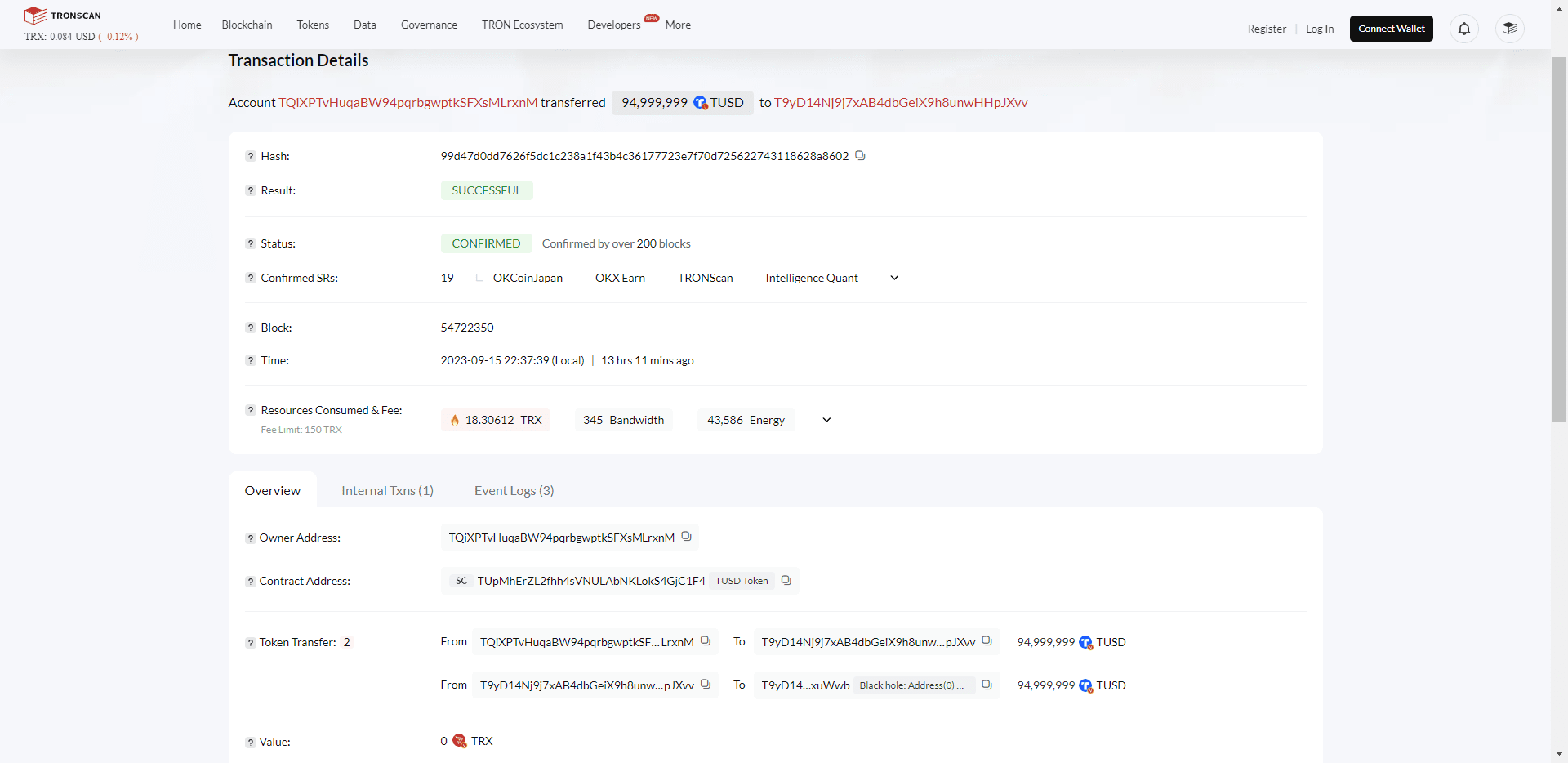This screenshot has width=1568, height=763.
Task: Click the TUSD token icon in summary
Action: click(701, 103)
